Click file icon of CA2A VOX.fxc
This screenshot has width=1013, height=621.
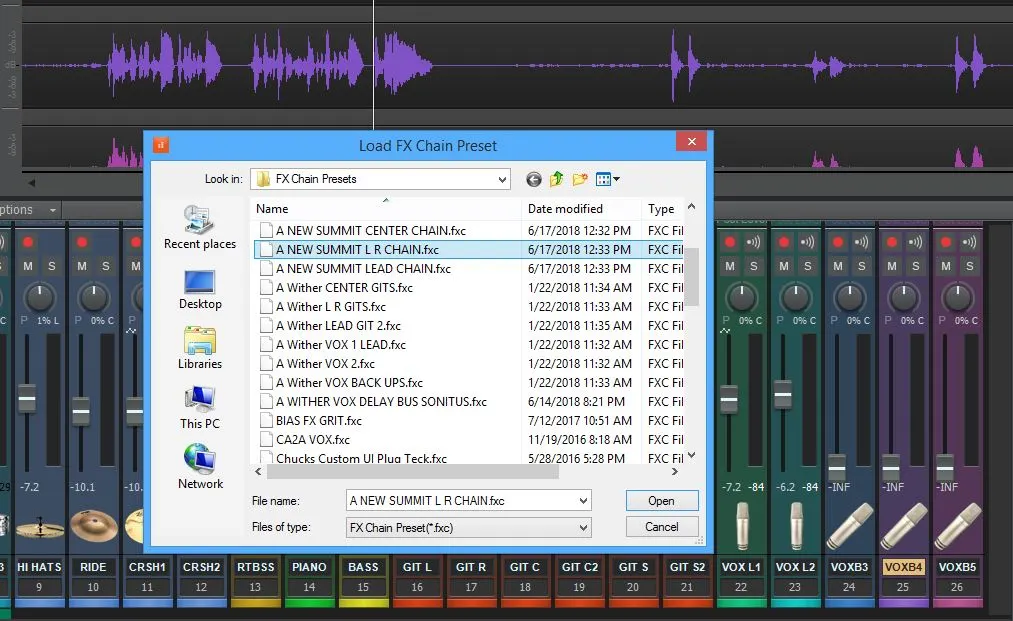click(266, 439)
